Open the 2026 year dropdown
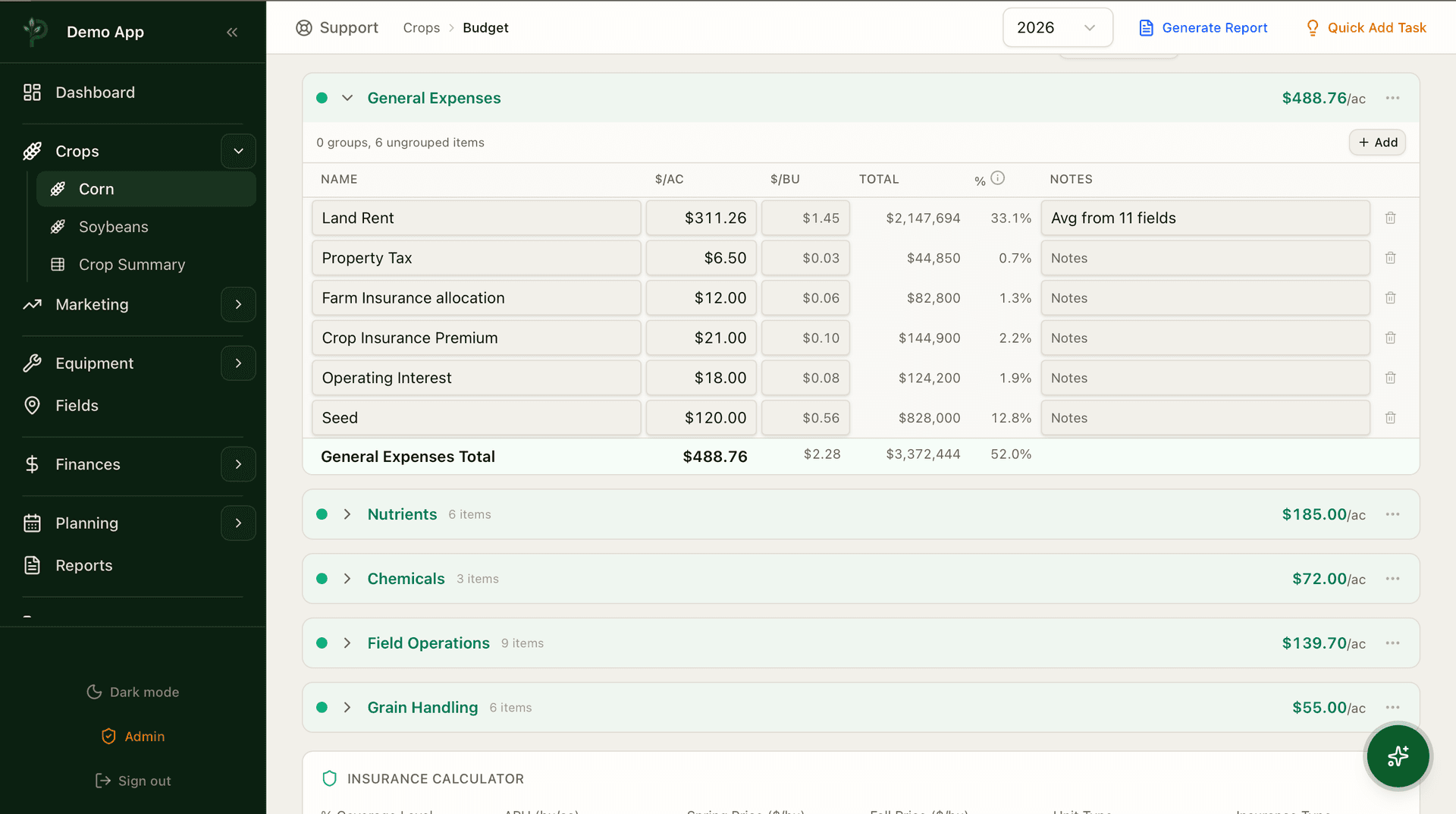This screenshot has height=814, width=1456. (x=1058, y=27)
